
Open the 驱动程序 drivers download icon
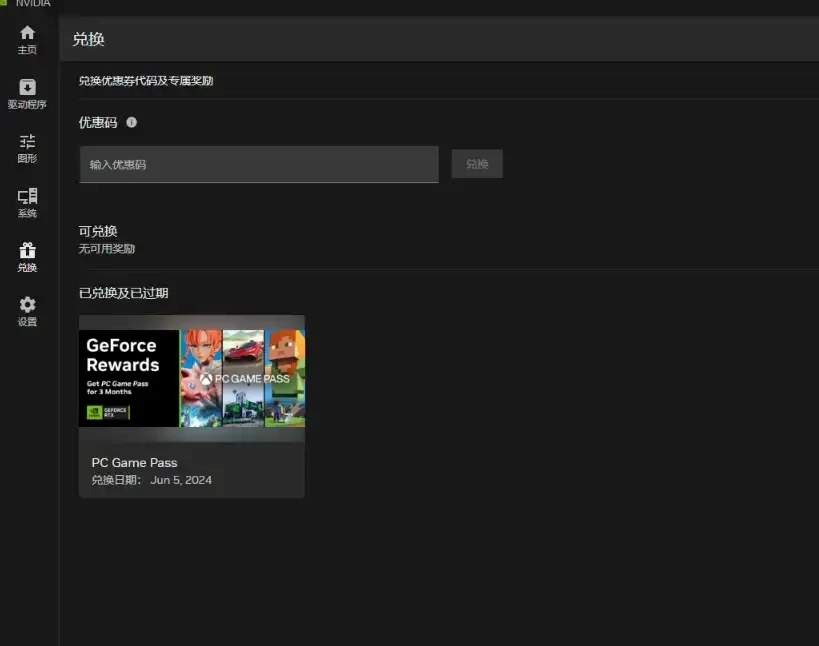pos(27,87)
